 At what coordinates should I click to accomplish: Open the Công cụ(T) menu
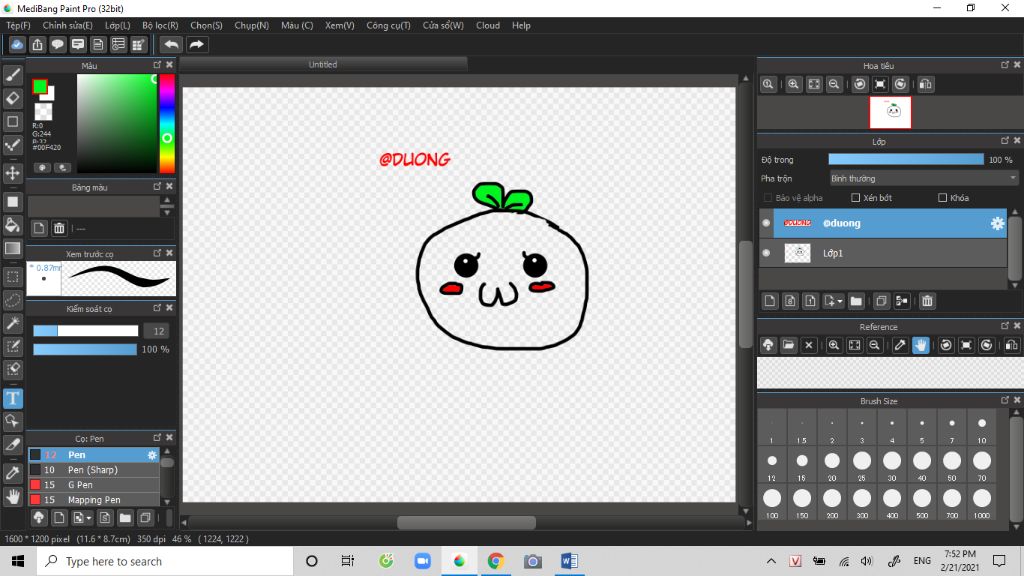pyautogui.click(x=389, y=25)
